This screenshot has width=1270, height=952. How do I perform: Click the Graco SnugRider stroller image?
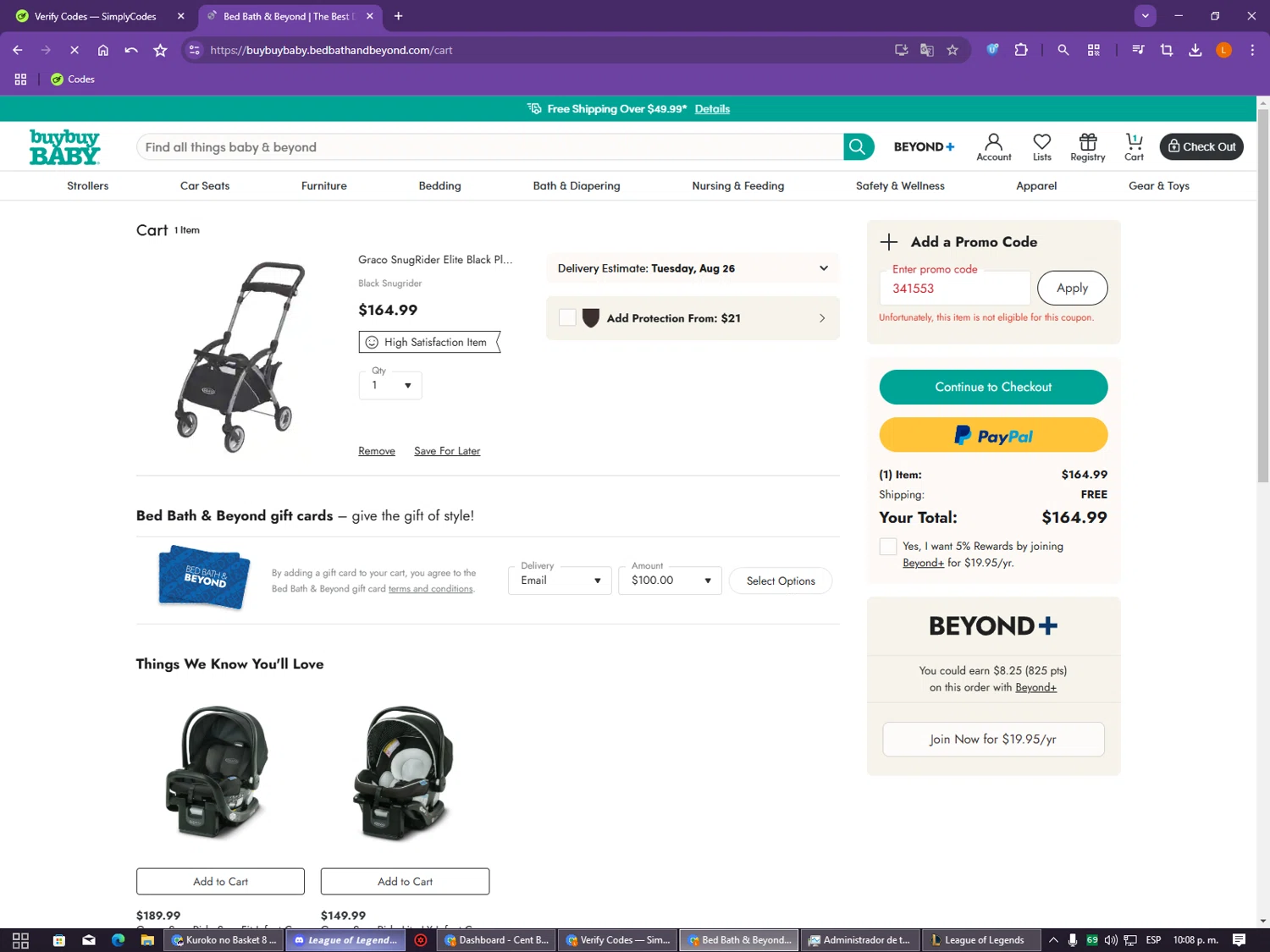point(240,355)
